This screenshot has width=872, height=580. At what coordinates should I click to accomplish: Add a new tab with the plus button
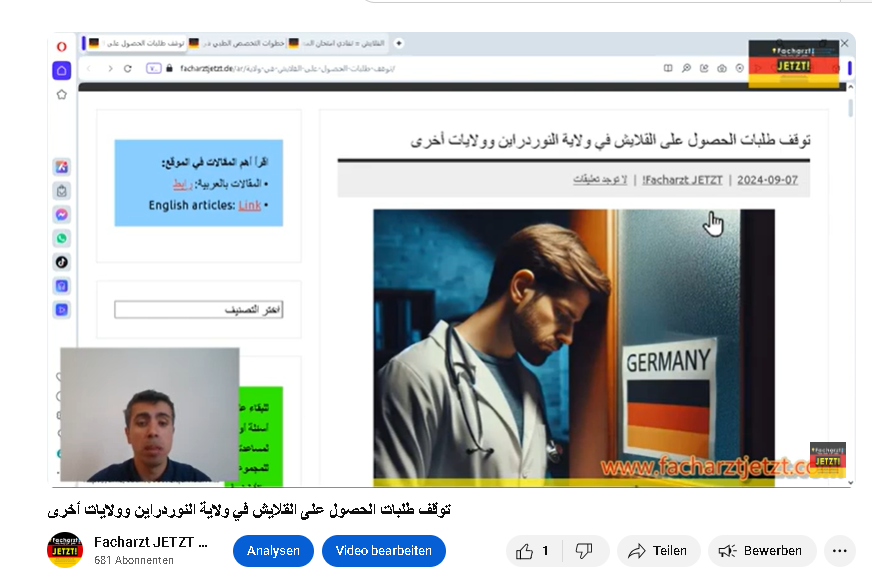point(399,43)
